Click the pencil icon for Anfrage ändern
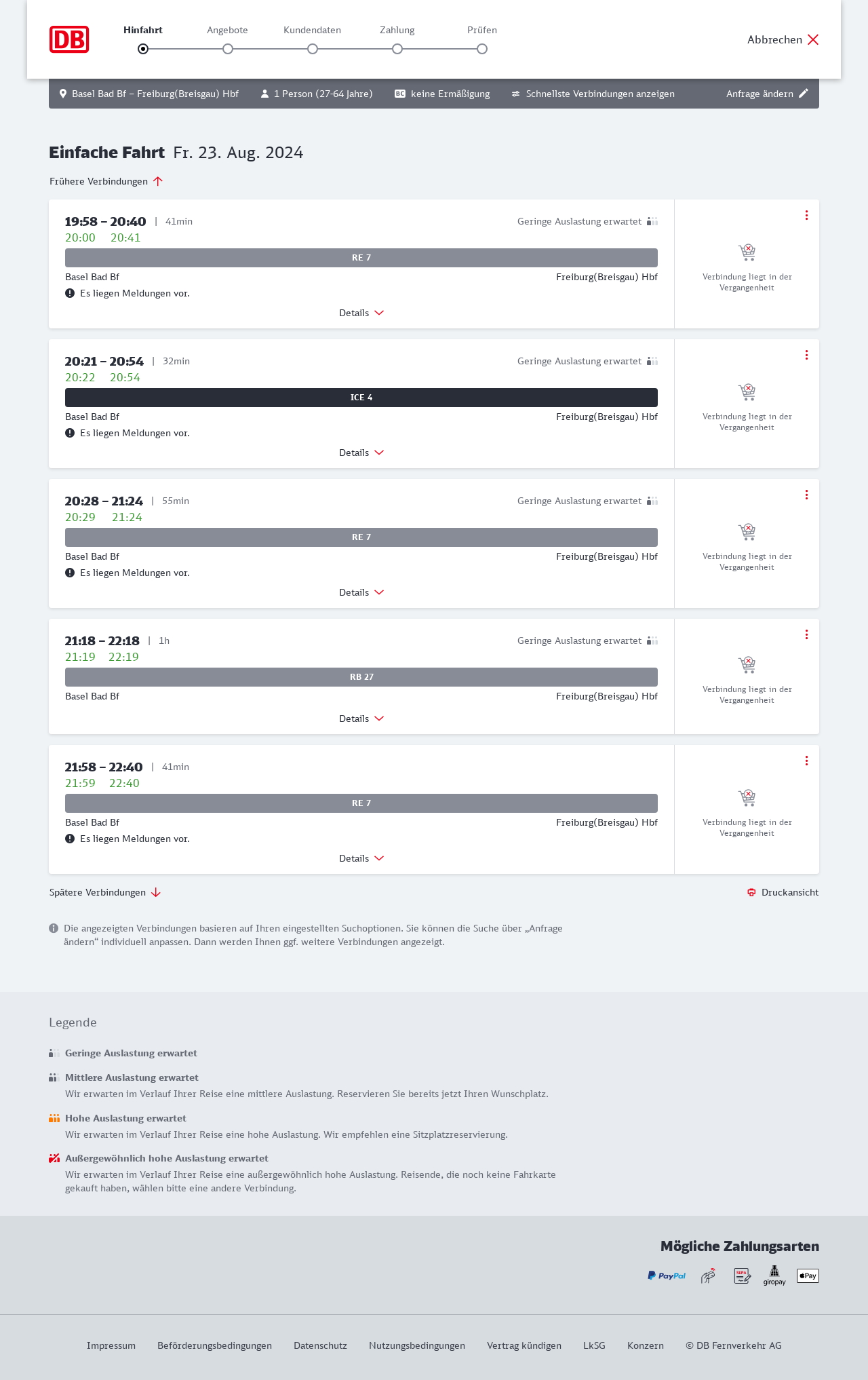The height and width of the screenshot is (1380, 868). pyautogui.click(x=804, y=94)
